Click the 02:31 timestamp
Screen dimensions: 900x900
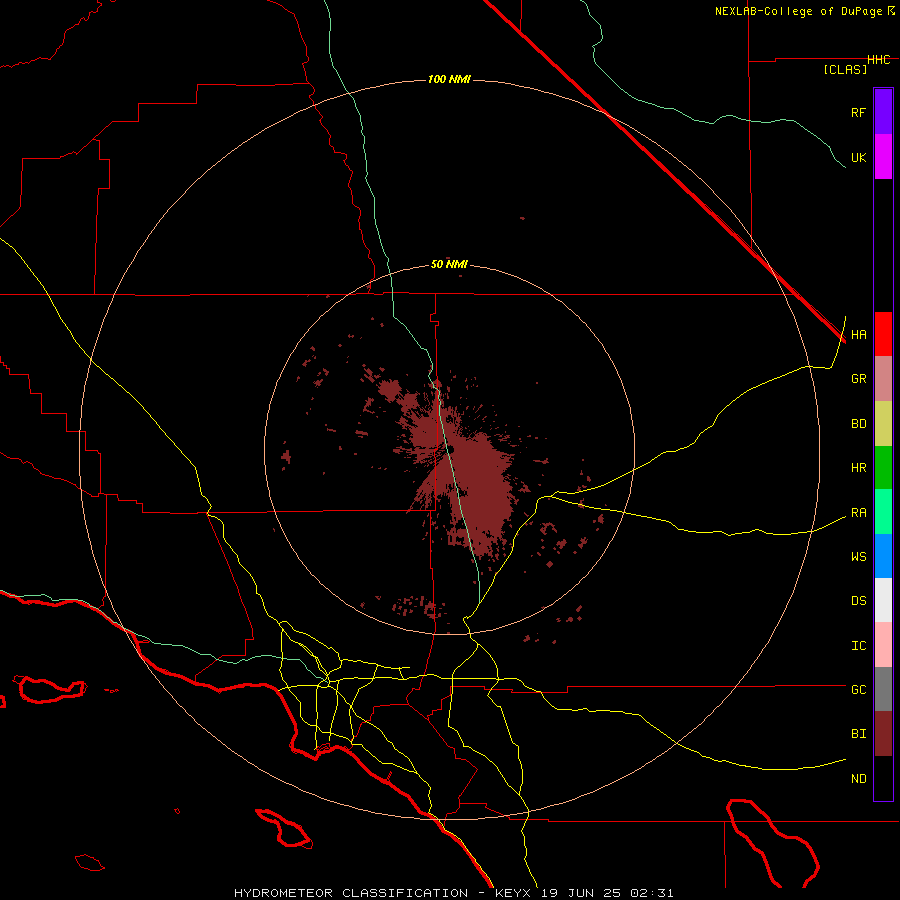tap(651, 893)
